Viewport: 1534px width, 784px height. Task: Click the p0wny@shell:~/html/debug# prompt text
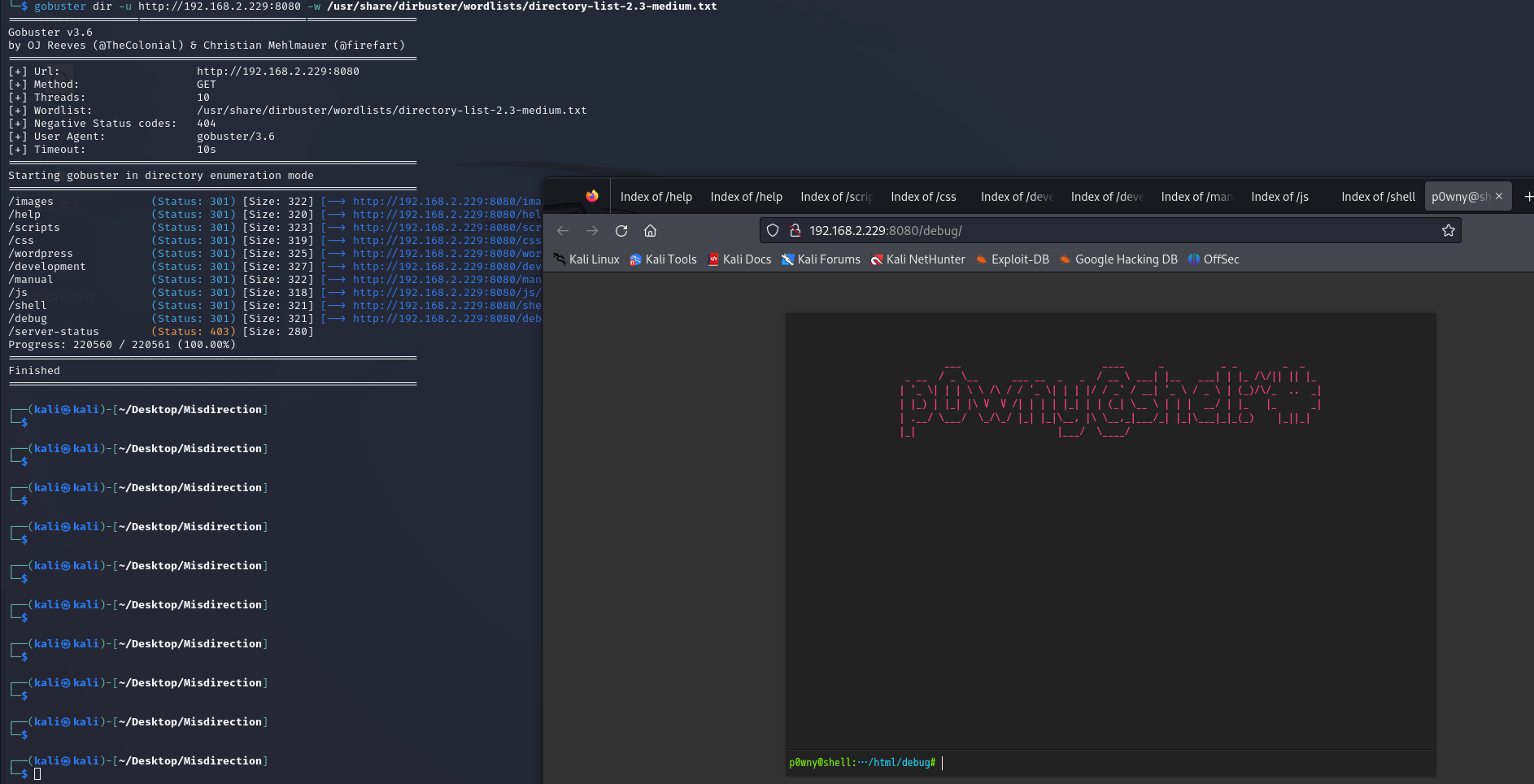(862, 763)
